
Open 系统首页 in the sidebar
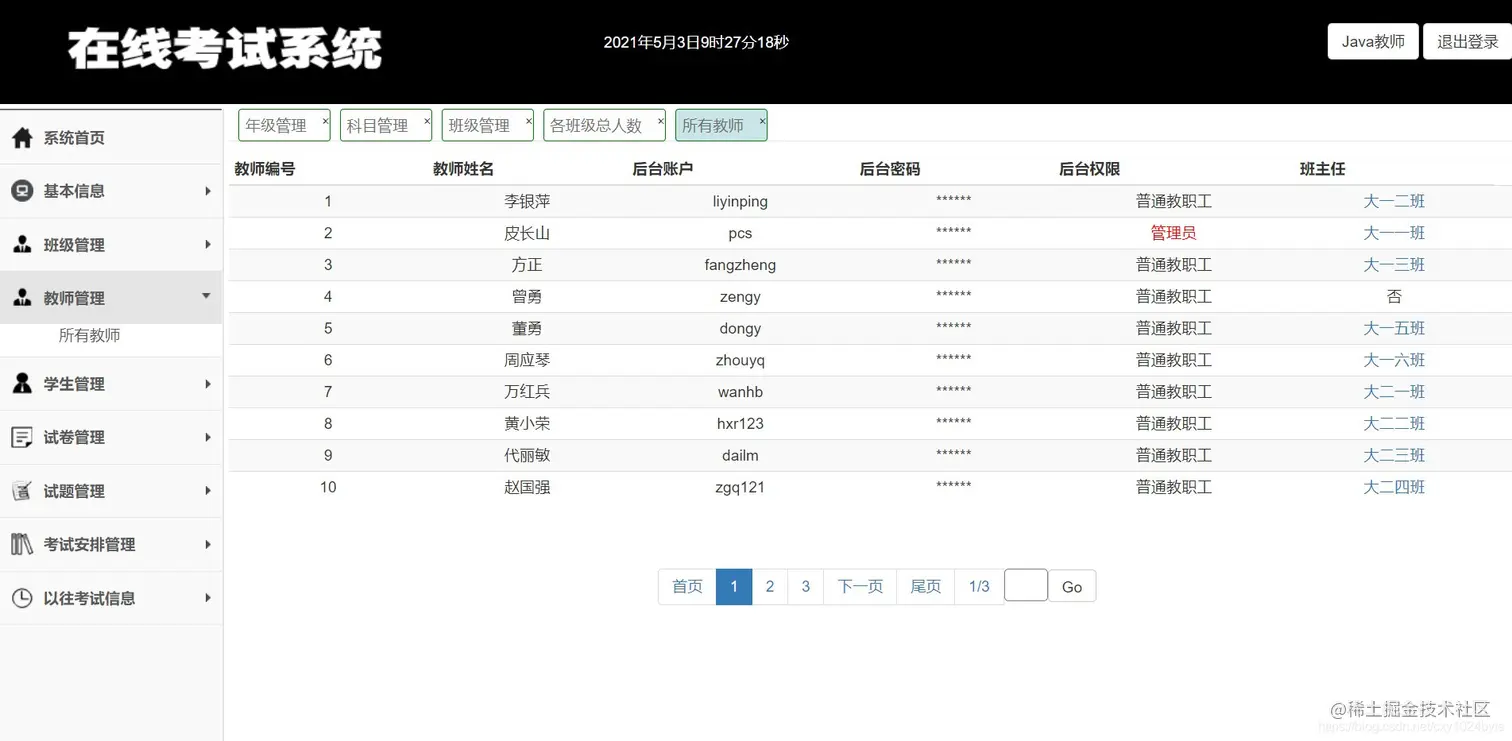click(x=111, y=138)
